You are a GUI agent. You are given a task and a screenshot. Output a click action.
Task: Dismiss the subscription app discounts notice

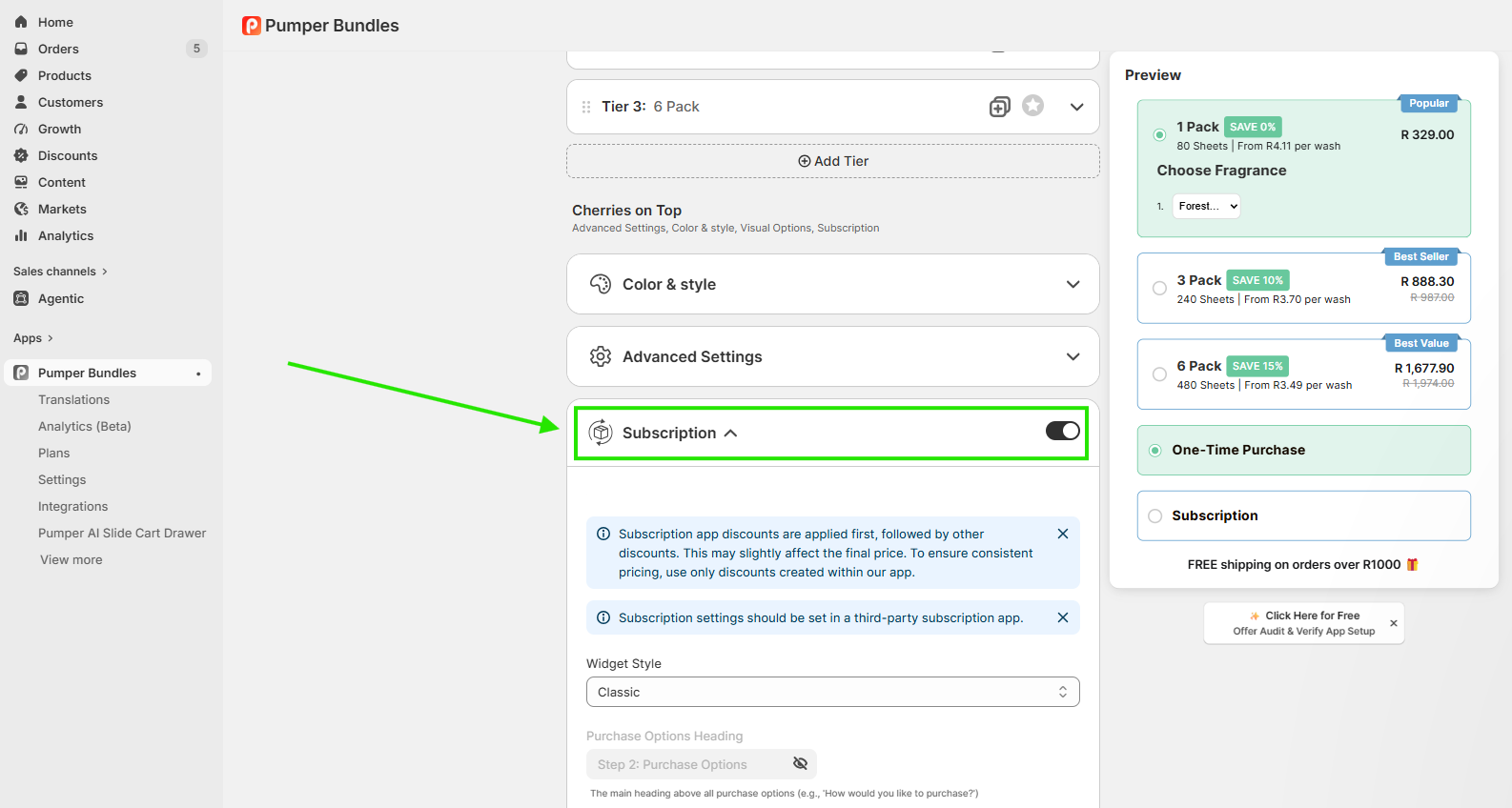[x=1063, y=534]
